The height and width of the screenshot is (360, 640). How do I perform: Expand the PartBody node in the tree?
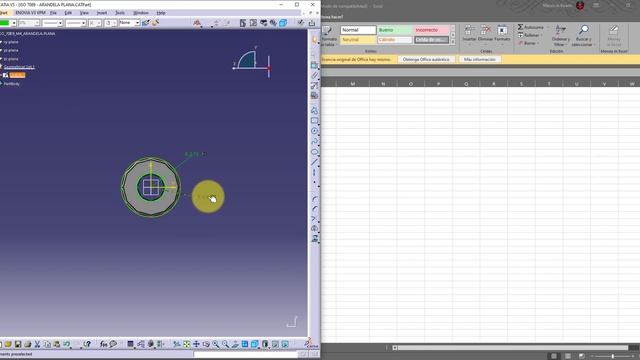click(1, 84)
